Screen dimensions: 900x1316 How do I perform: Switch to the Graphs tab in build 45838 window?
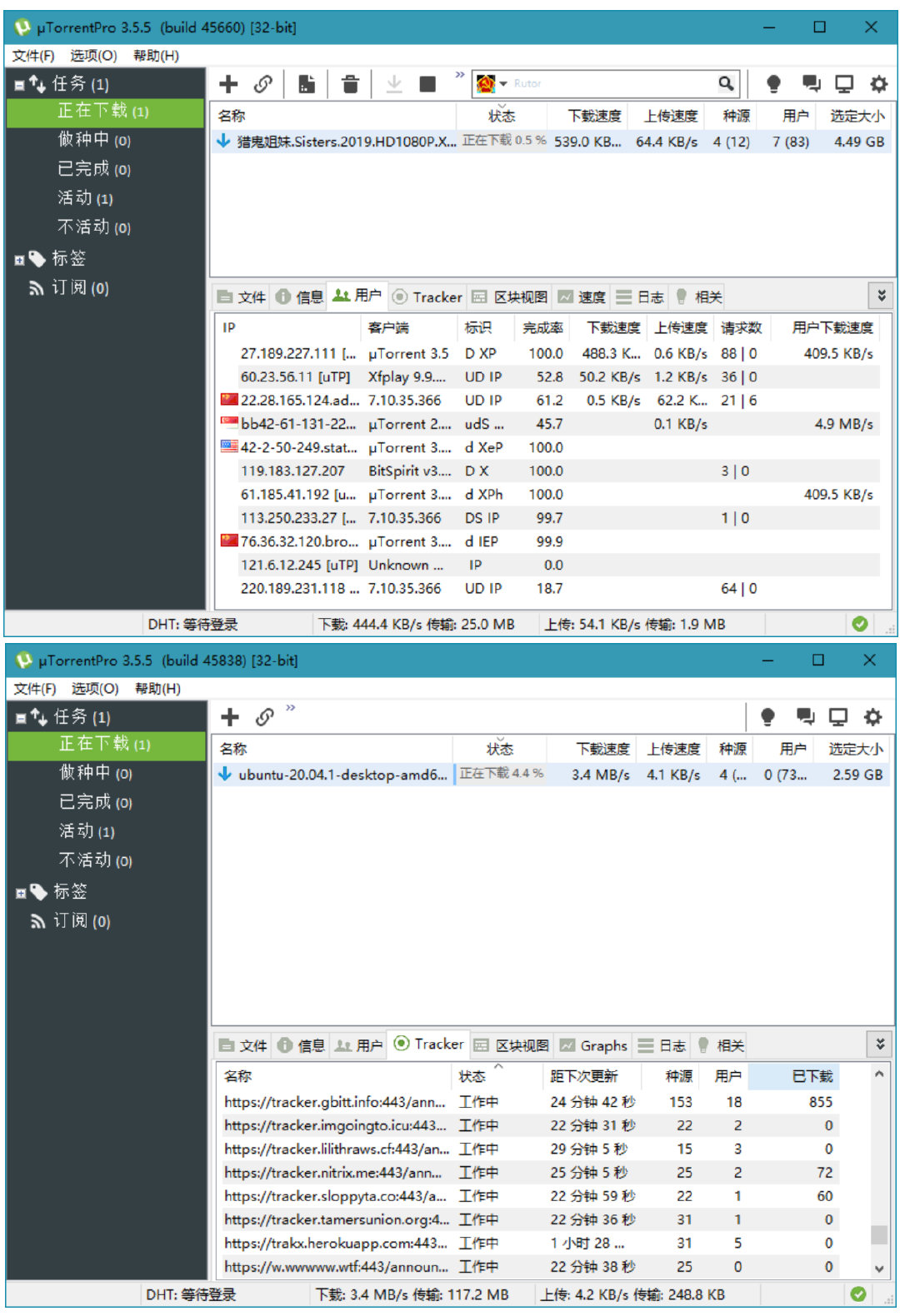594,1045
